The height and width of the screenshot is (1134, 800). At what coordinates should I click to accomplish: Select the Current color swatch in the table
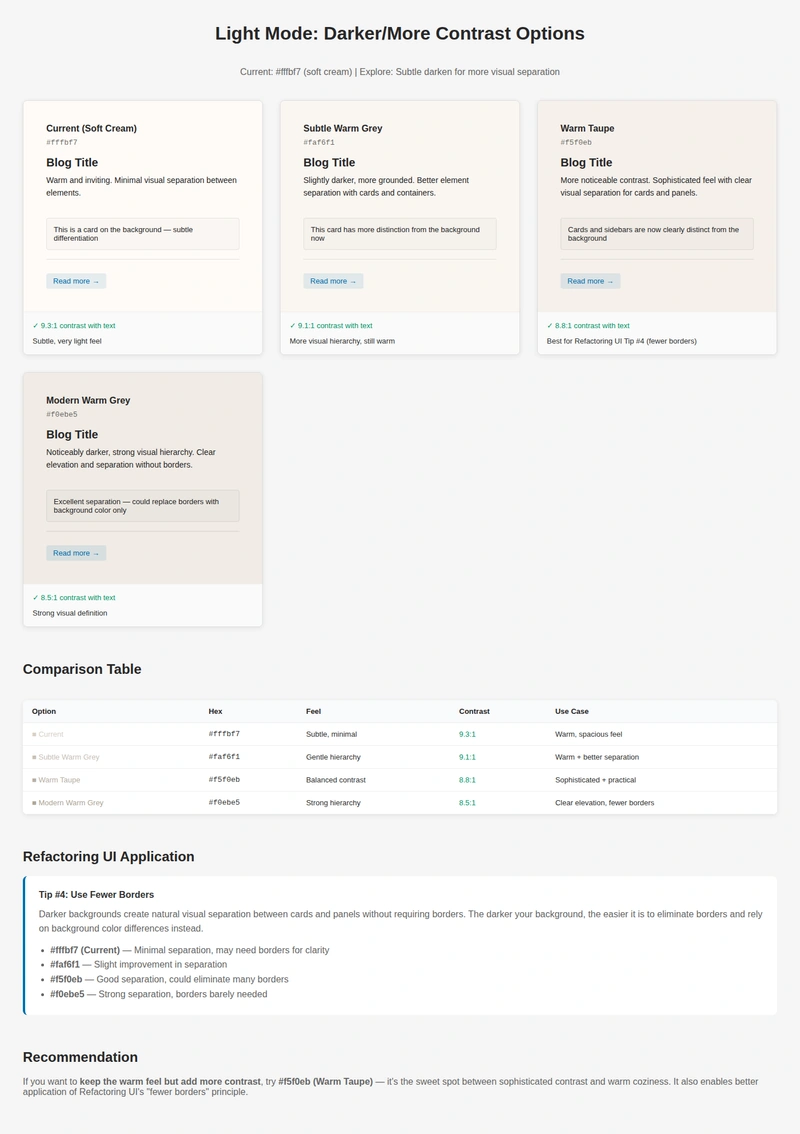click(33, 734)
